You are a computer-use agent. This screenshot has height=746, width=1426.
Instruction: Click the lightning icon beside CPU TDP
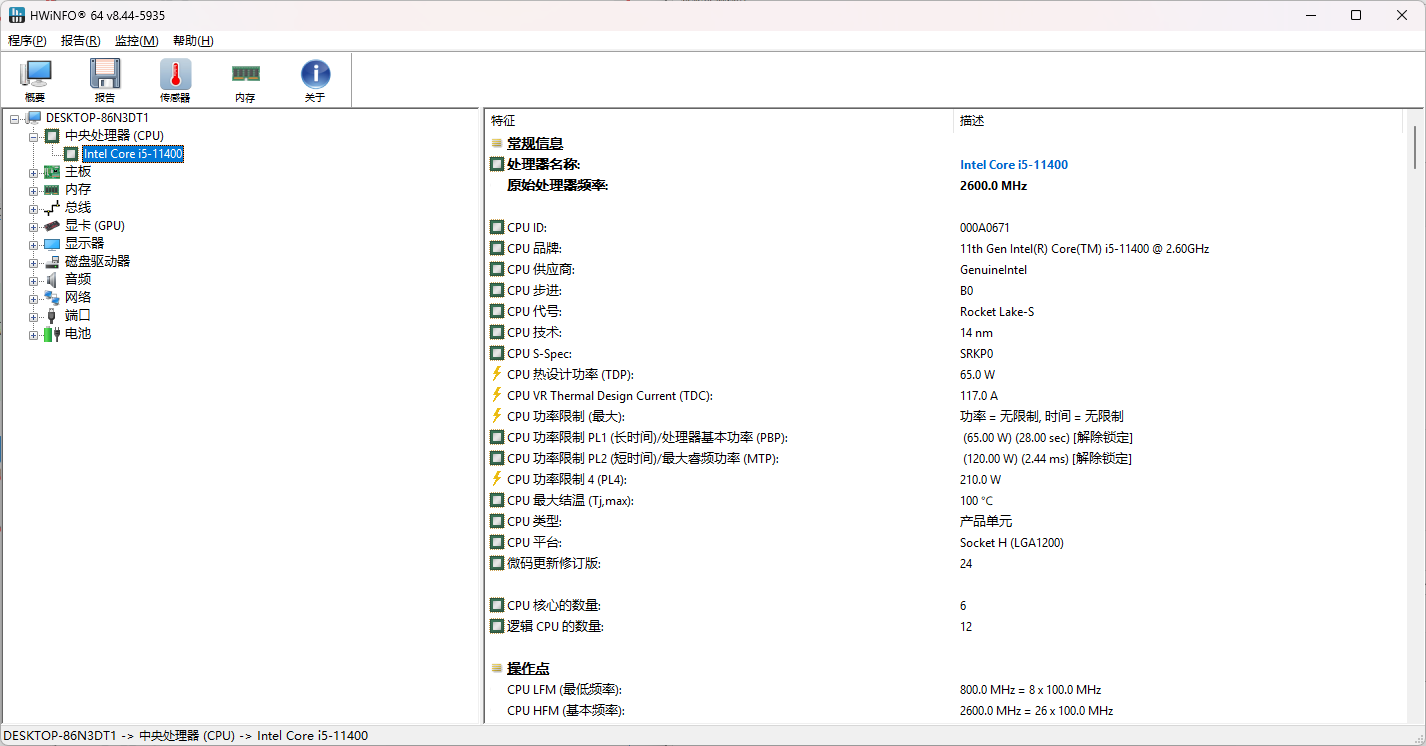[x=496, y=374]
